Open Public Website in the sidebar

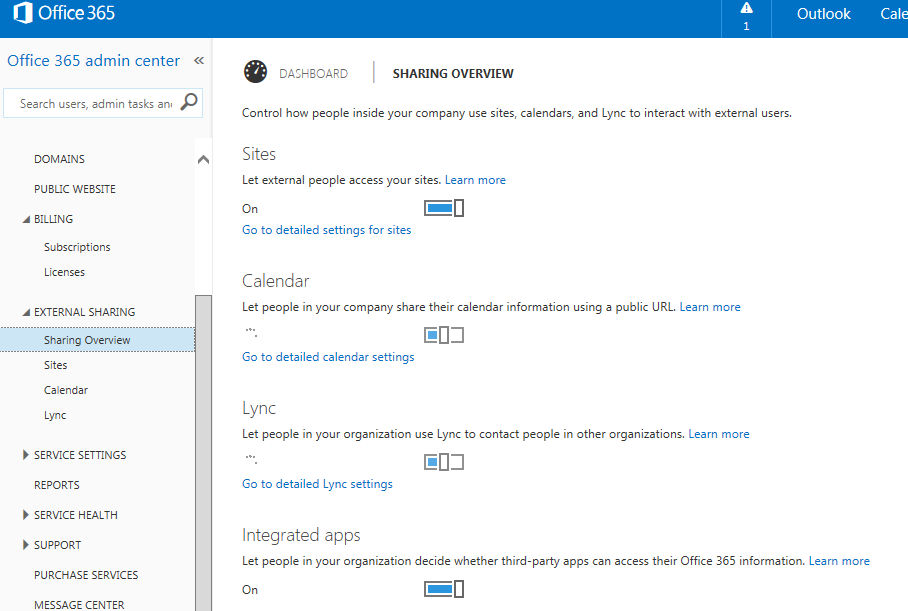pyautogui.click(x=75, y=189)
